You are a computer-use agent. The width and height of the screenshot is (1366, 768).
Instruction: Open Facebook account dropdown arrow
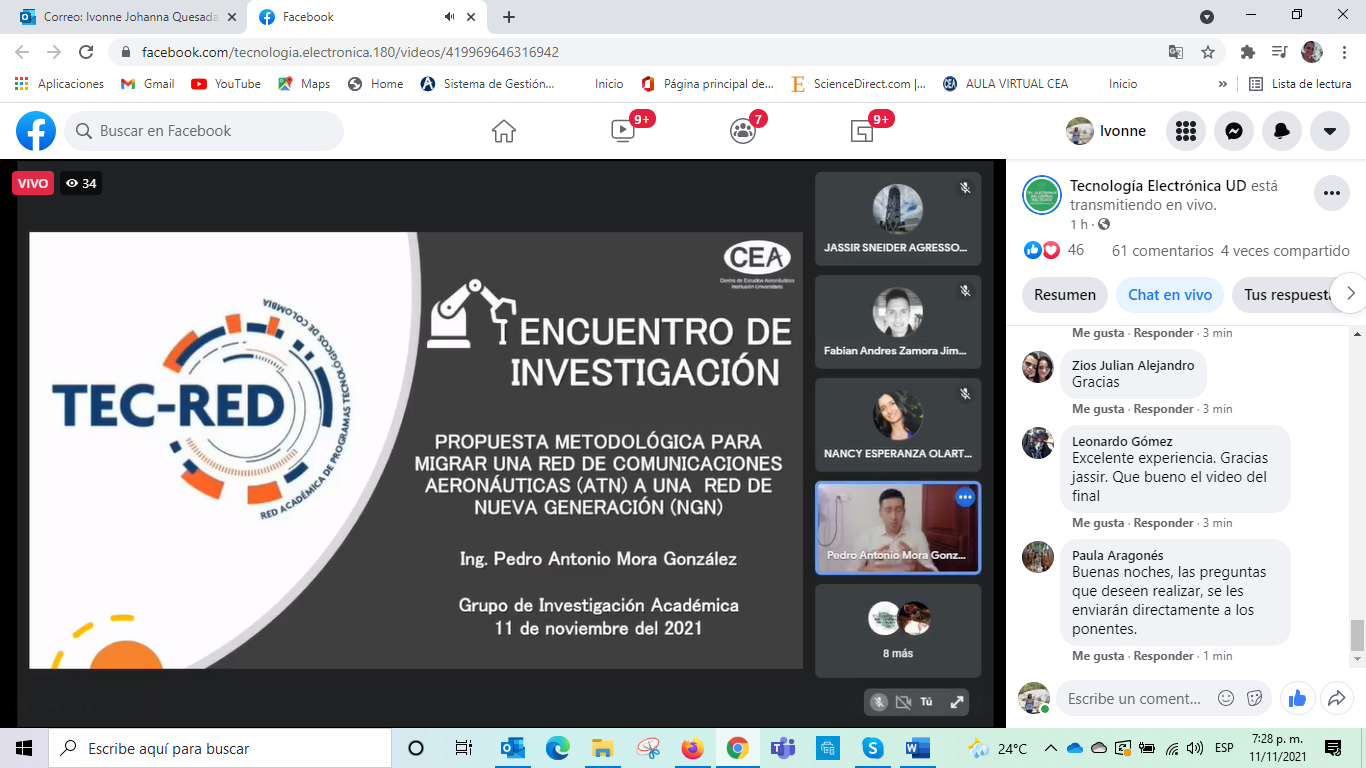[x=1330, y=131]
